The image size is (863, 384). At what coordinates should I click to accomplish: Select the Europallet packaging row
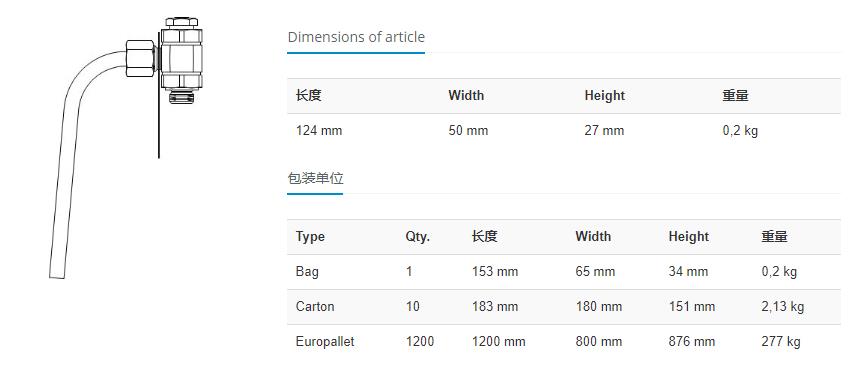pyautogui.click(x=564, y=342)
